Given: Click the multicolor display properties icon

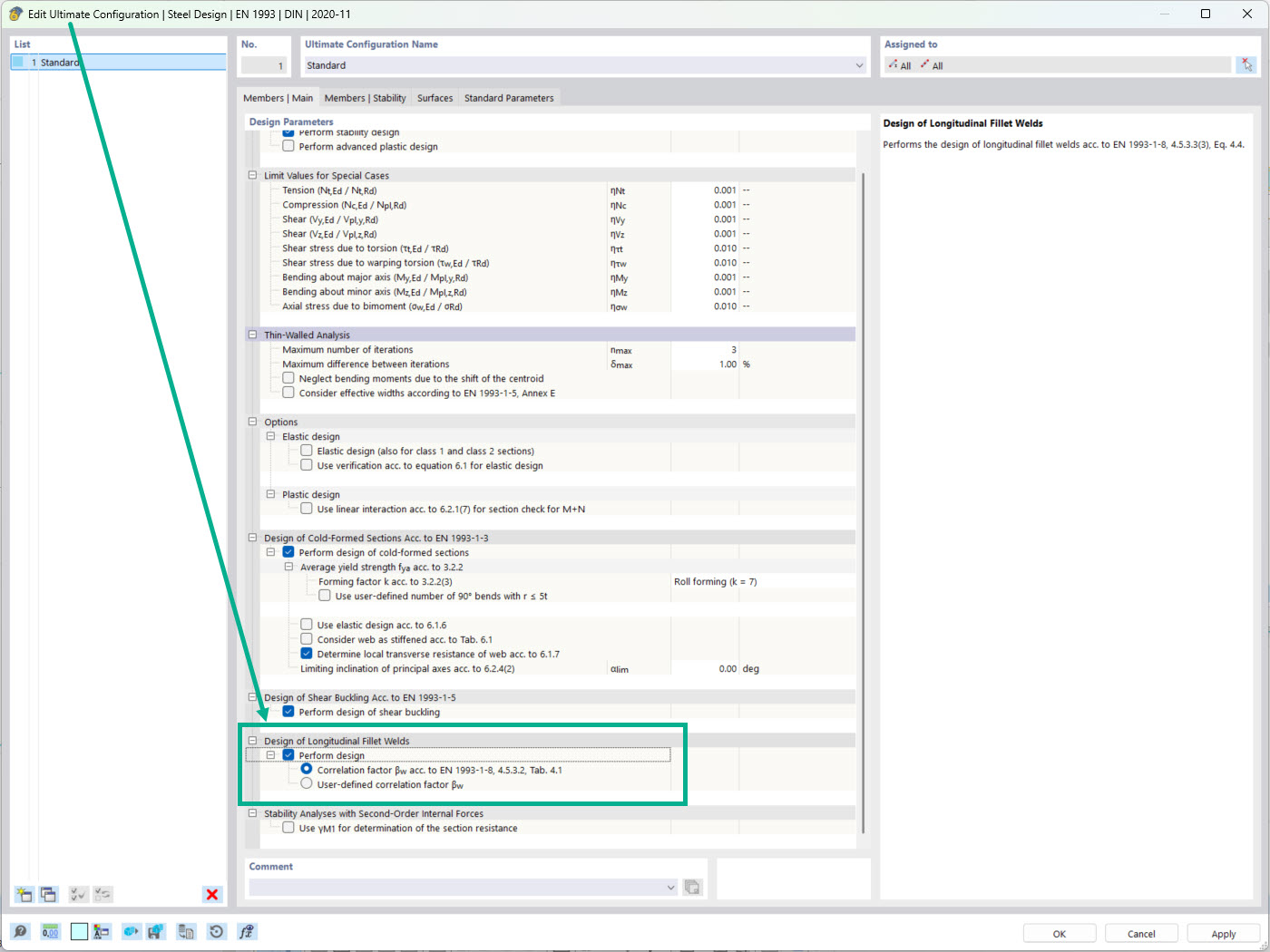Looking at the screenshot, I should [102, 931].
